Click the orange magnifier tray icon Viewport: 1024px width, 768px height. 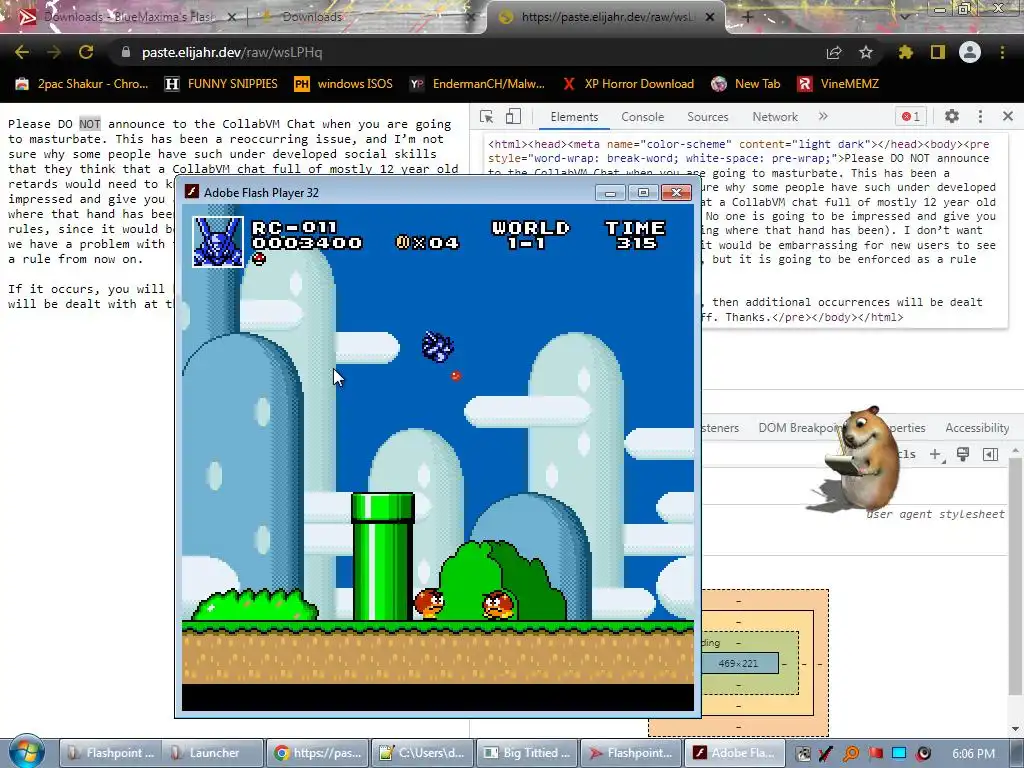tap(851, 754)
